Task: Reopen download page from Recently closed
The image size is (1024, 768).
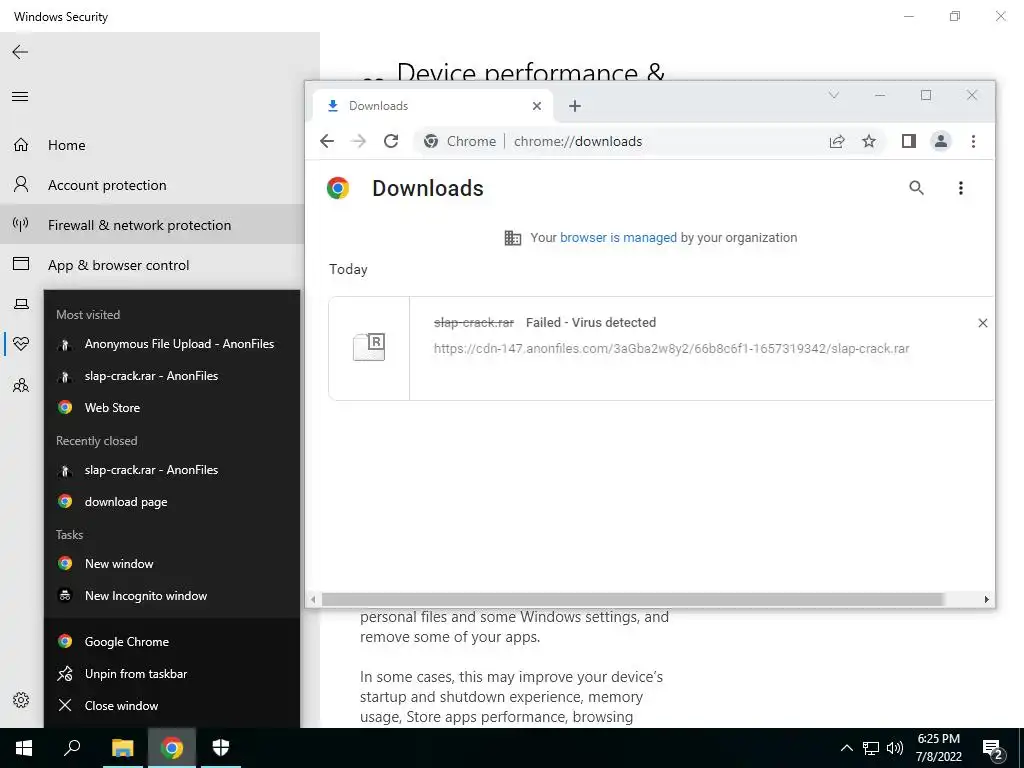Action: click(x=172, y=502)
